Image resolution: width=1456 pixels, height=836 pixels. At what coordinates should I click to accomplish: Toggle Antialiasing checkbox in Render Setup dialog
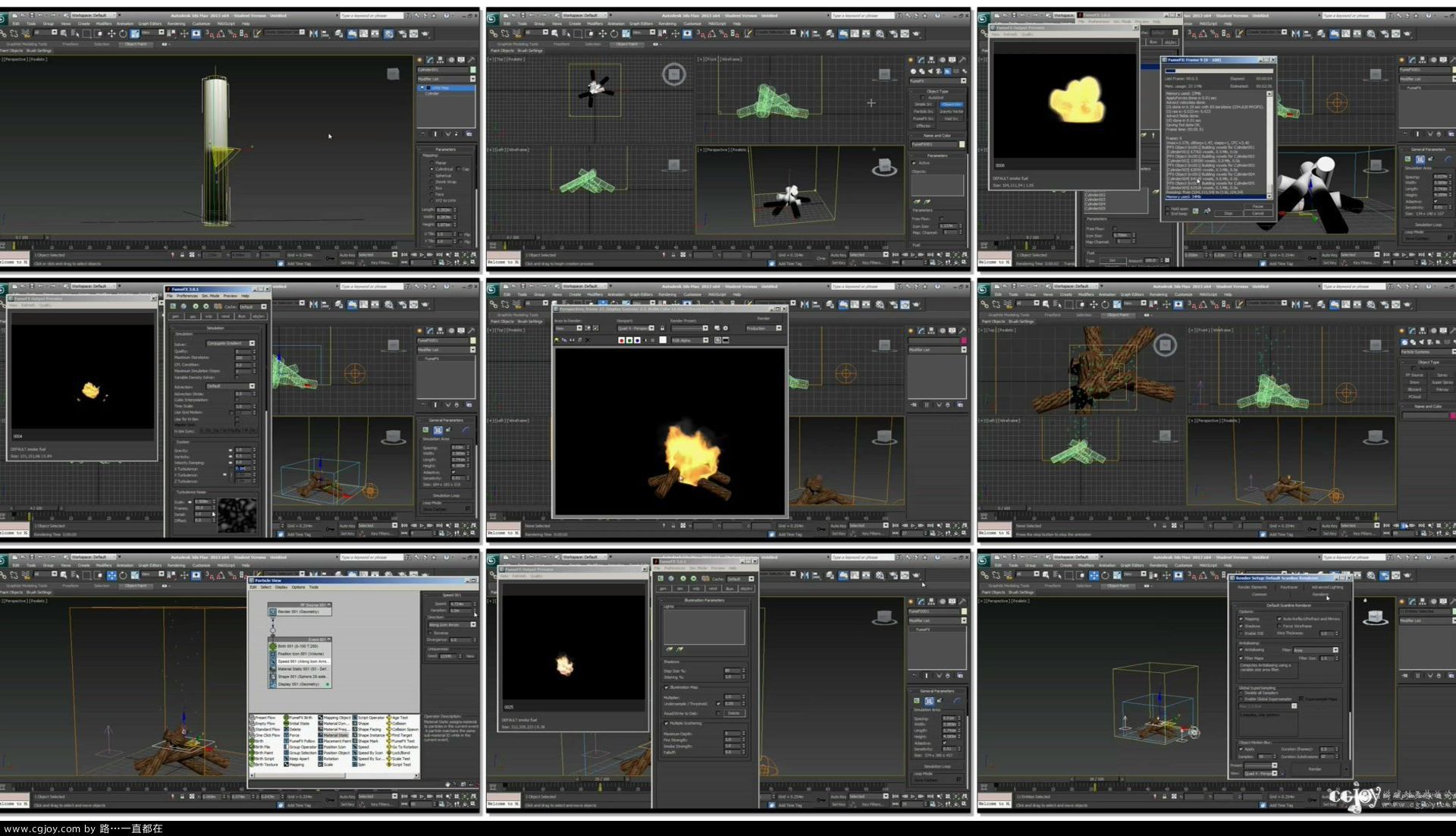click(x=1241, y=649)
